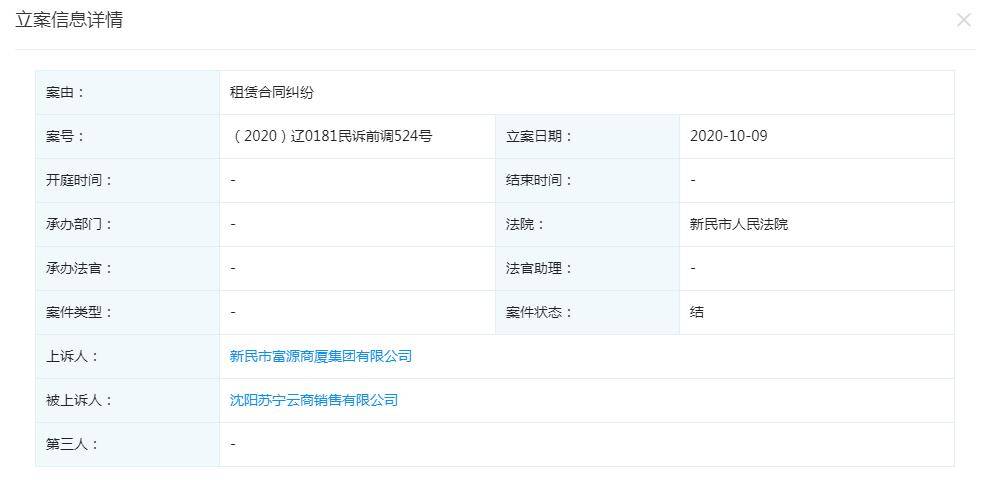The height and width of the screenshot is (504, 993).
Task: Select the 新民市人民法院 court value
Action: [x=738, y=224]
